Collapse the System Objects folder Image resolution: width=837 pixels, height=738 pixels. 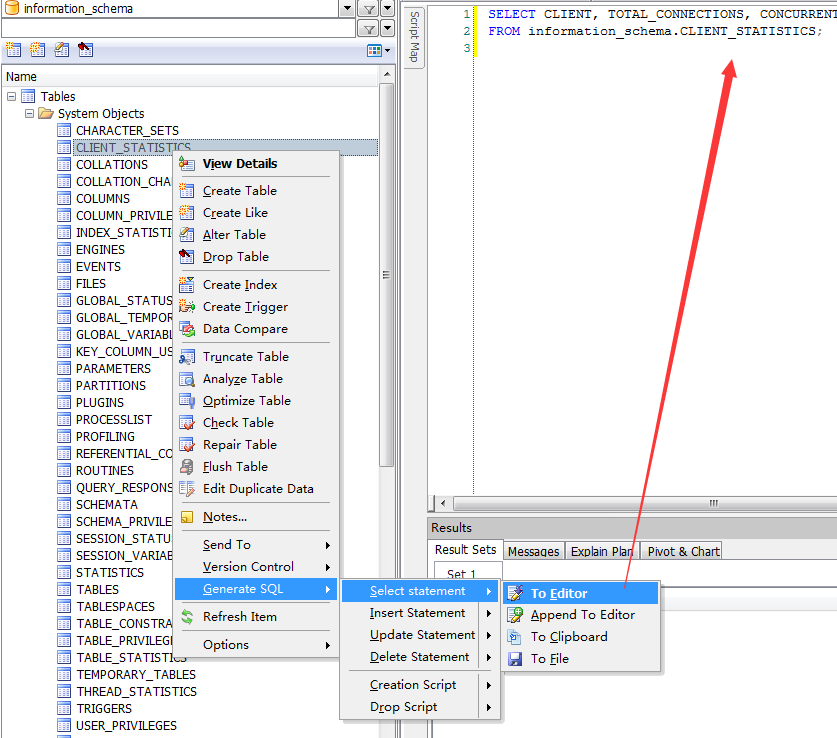29,114
